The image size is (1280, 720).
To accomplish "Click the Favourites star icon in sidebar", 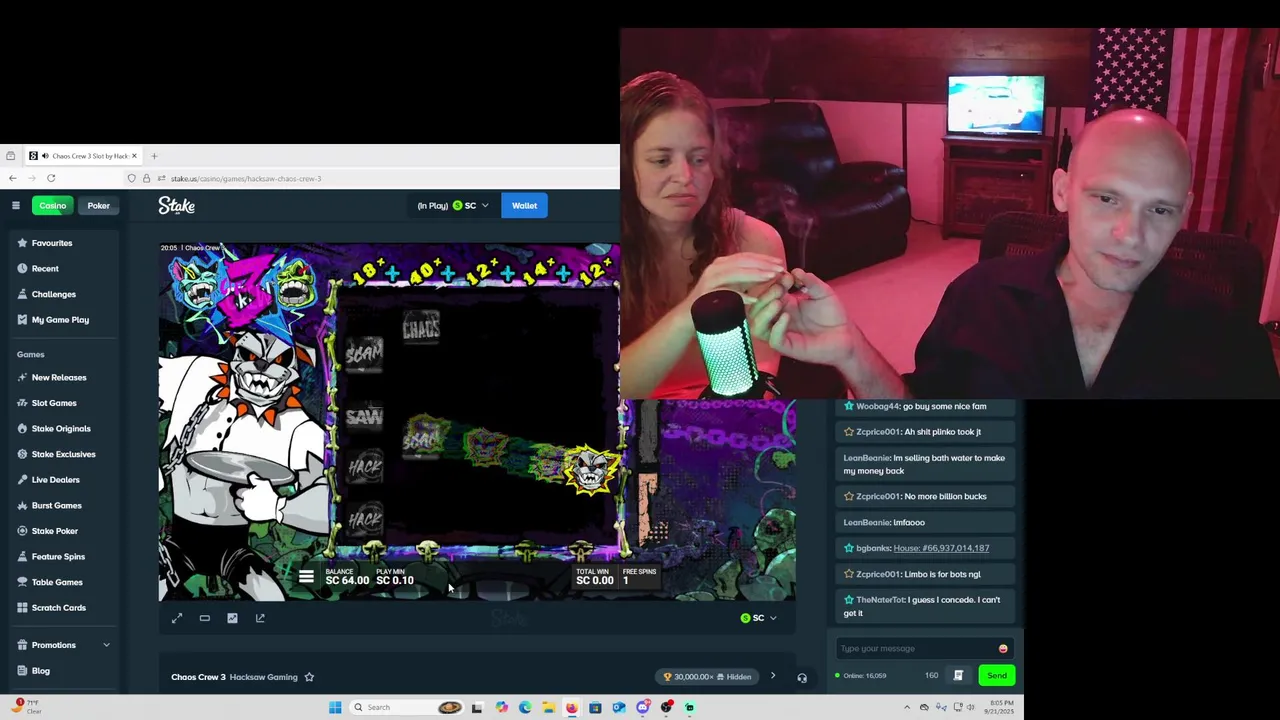I will pos(22,243).
